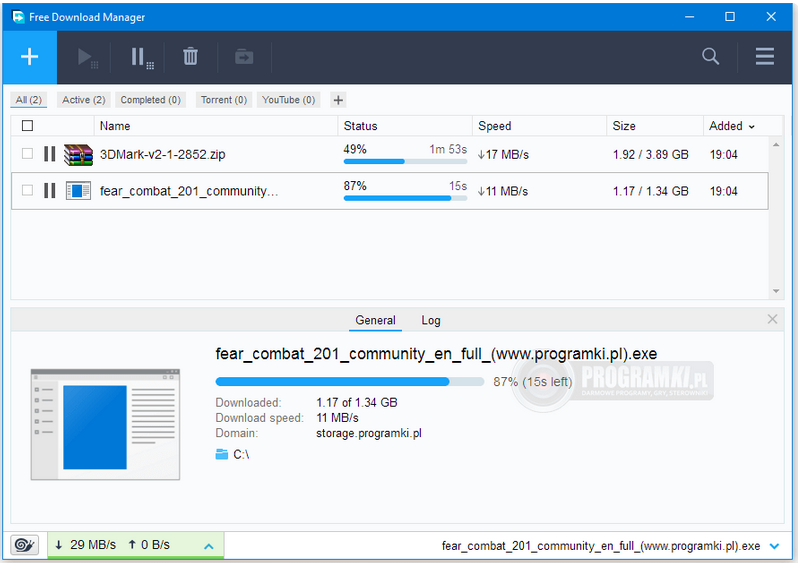This screenshot has height=563, width=798.
Task: Check the fear_combat_201_community row checkbox
Action: (27, 190)
